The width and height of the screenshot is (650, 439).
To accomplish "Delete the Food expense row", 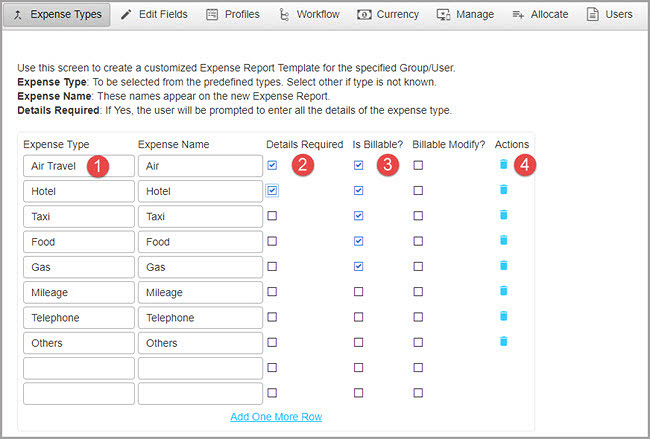I will coord(504,240).
